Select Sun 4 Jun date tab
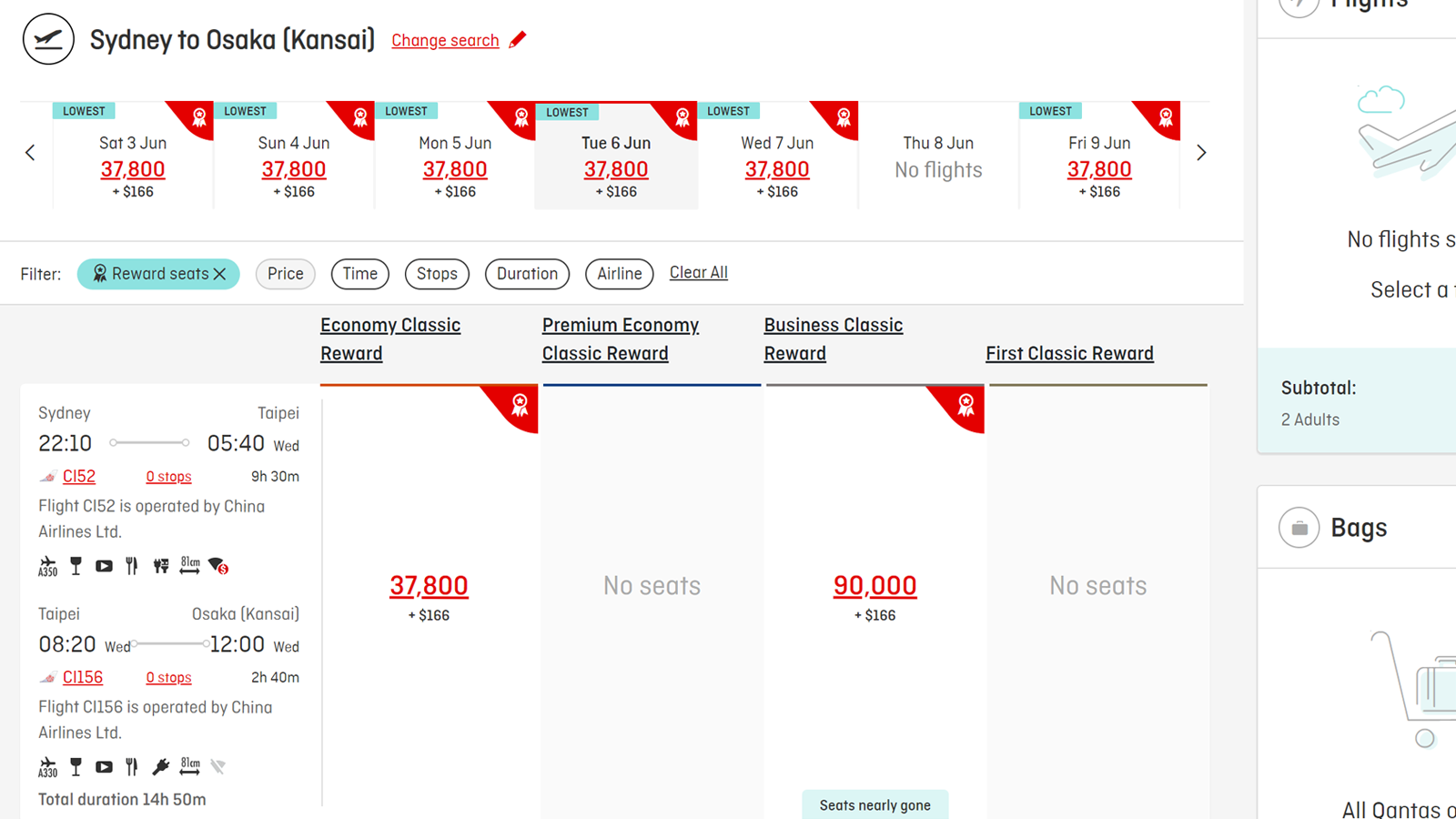 294,156
